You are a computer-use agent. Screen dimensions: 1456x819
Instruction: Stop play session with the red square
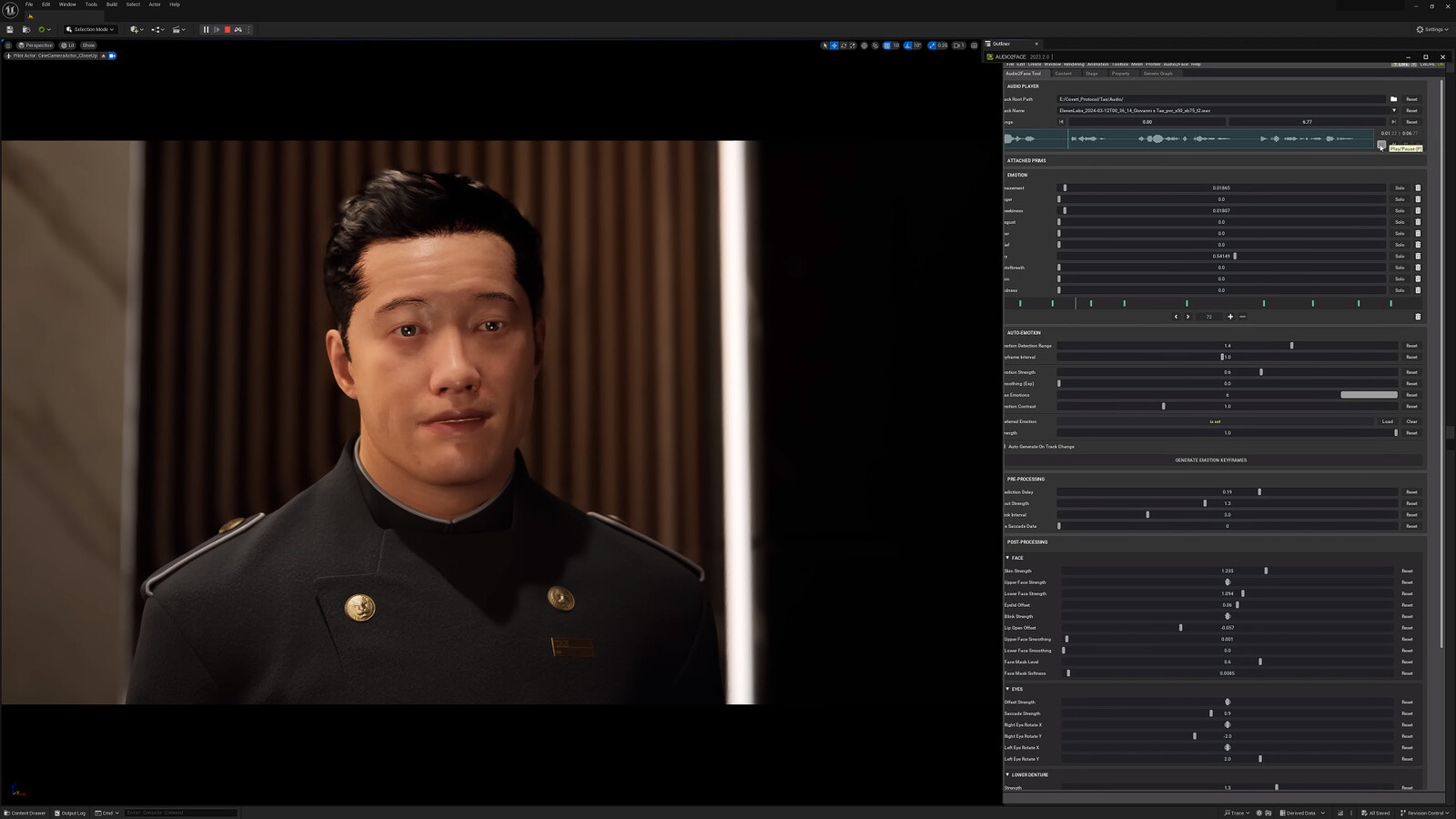coord(227,30)
